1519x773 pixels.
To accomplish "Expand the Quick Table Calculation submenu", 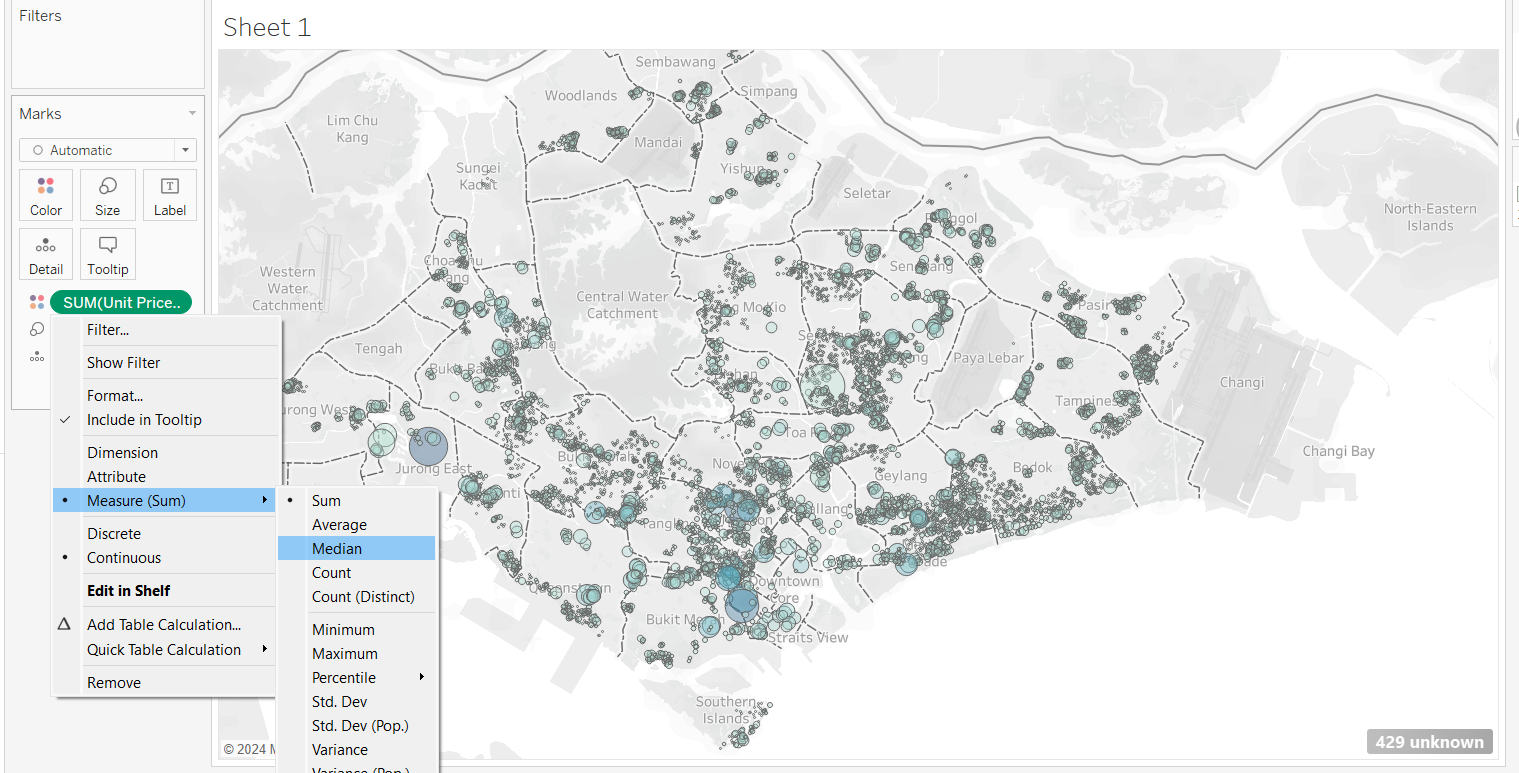I will [164, 650].
